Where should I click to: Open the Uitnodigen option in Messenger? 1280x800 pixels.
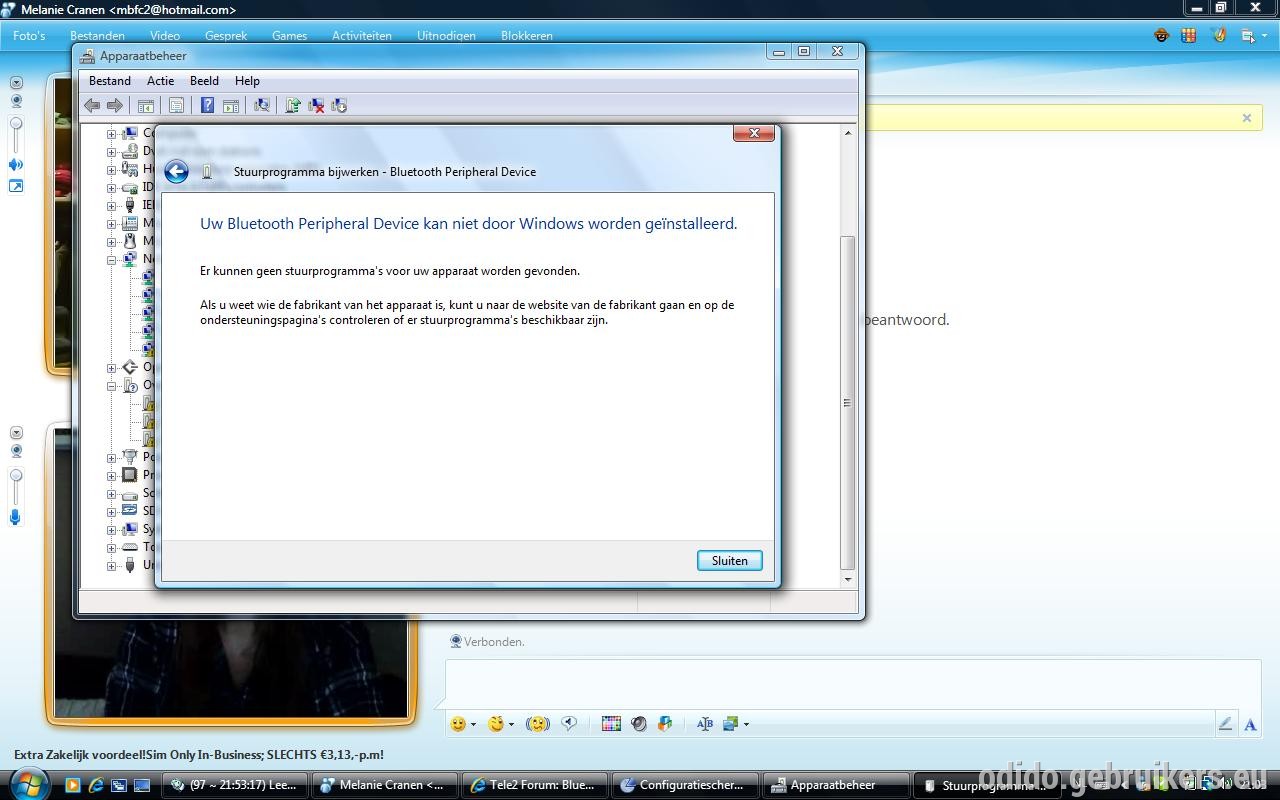pos(446,35)
